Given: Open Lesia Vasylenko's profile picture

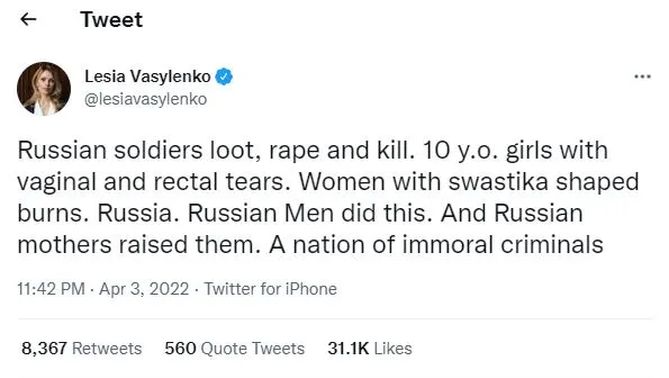Looking at the screenshot, I should coord(44,89).
